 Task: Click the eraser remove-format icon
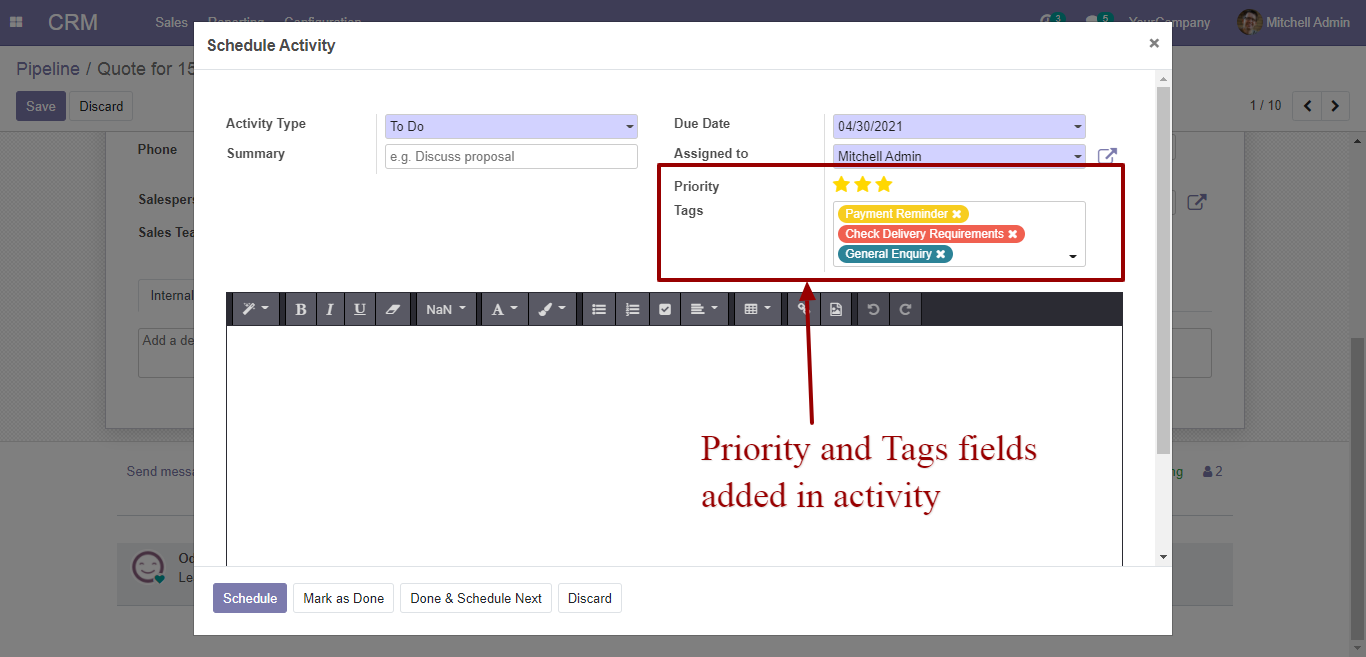click(392, 310)
